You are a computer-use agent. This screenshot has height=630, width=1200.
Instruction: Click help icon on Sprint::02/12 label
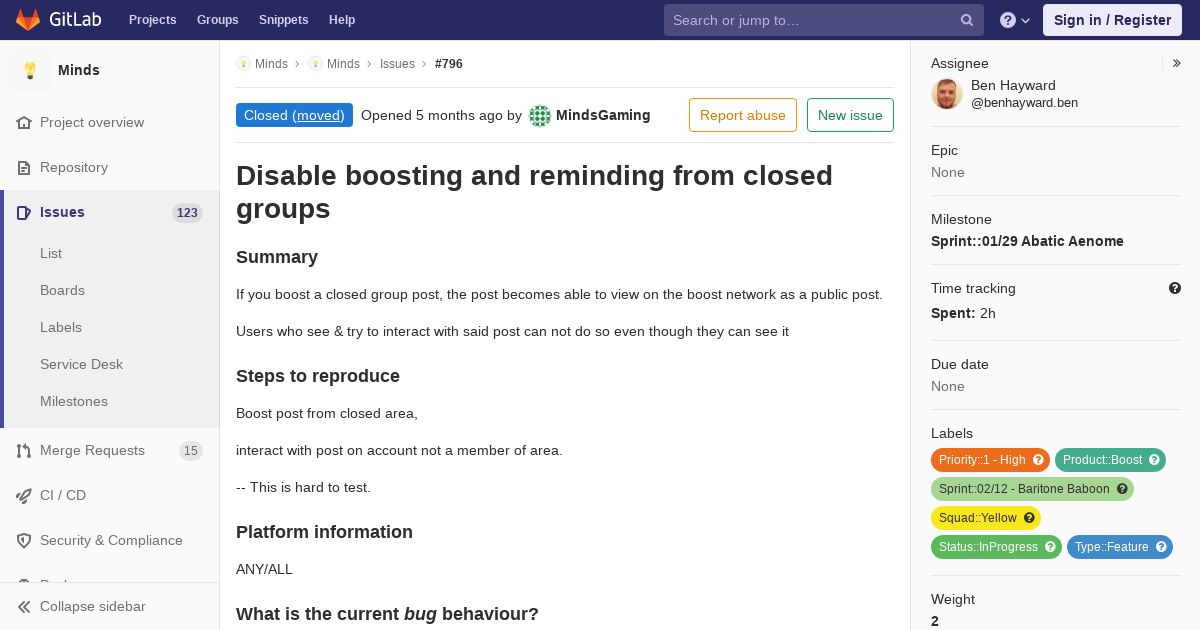pyautogui.click(x=1122, y=489)
